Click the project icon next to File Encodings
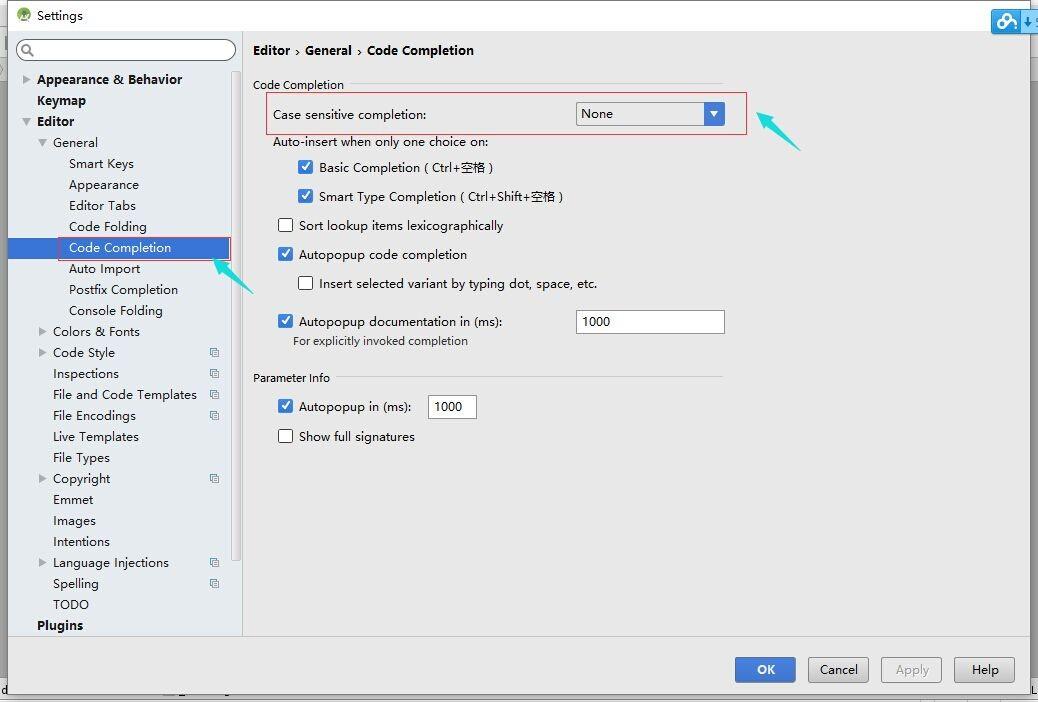The image size is (1038, 702). click(x=214, y=415)
